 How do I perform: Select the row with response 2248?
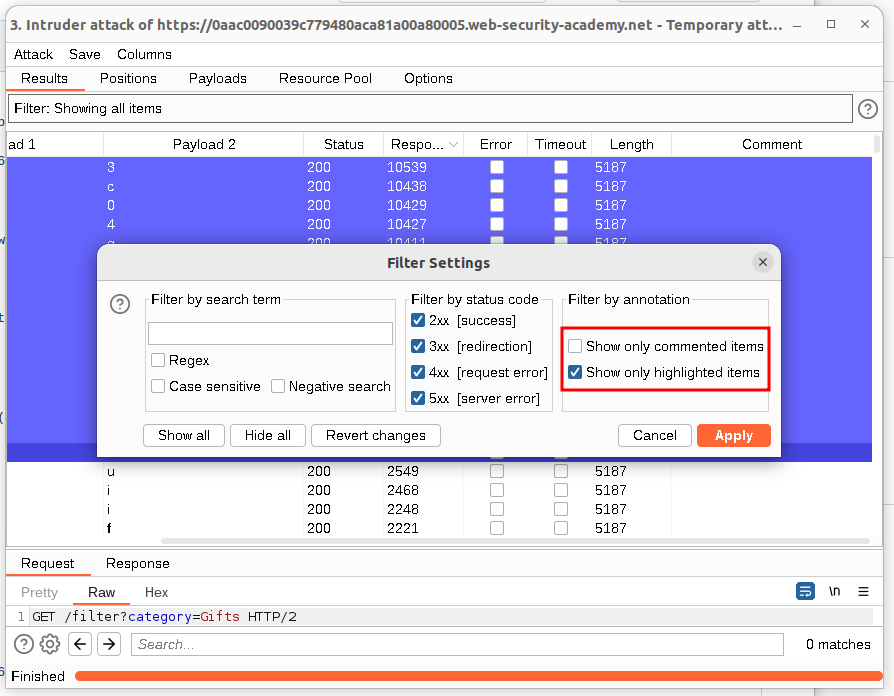pyautogui.click(x=439, y=509)
